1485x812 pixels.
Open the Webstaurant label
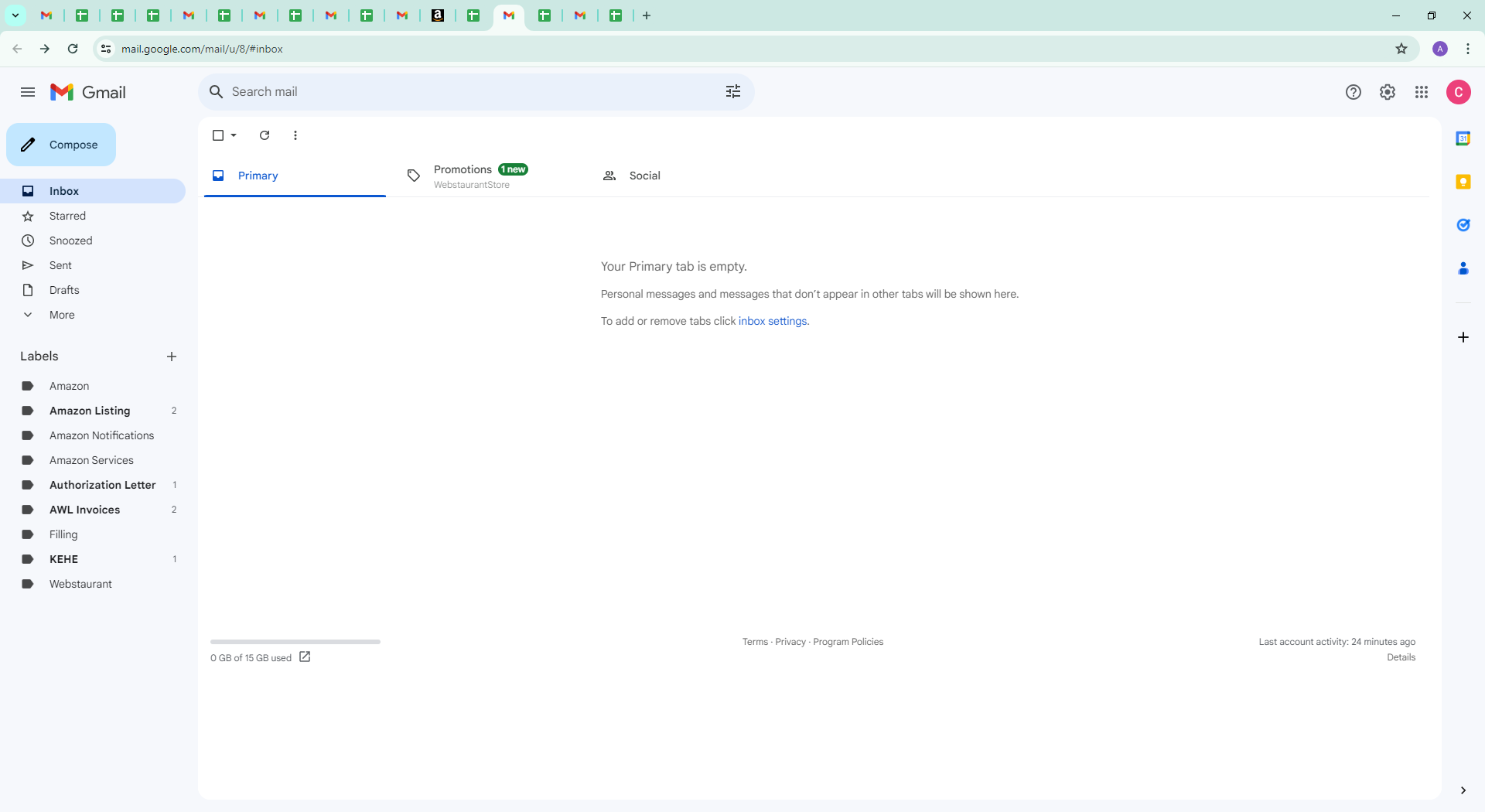tap(93, 584)
